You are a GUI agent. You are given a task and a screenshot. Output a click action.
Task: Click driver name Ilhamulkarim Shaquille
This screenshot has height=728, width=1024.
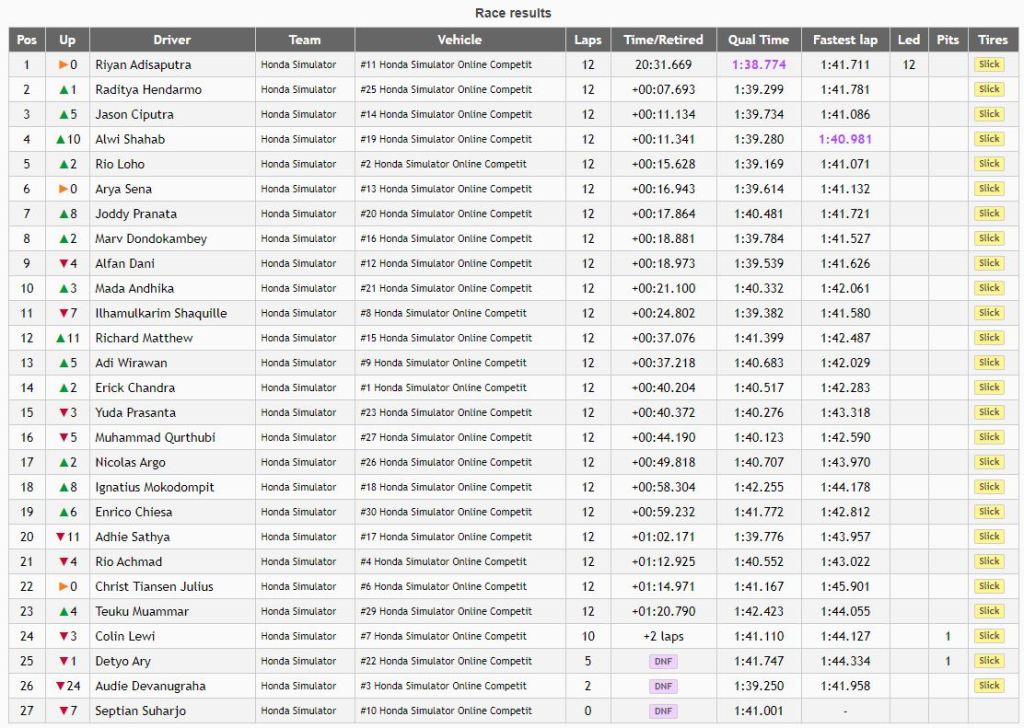point(161,313)
